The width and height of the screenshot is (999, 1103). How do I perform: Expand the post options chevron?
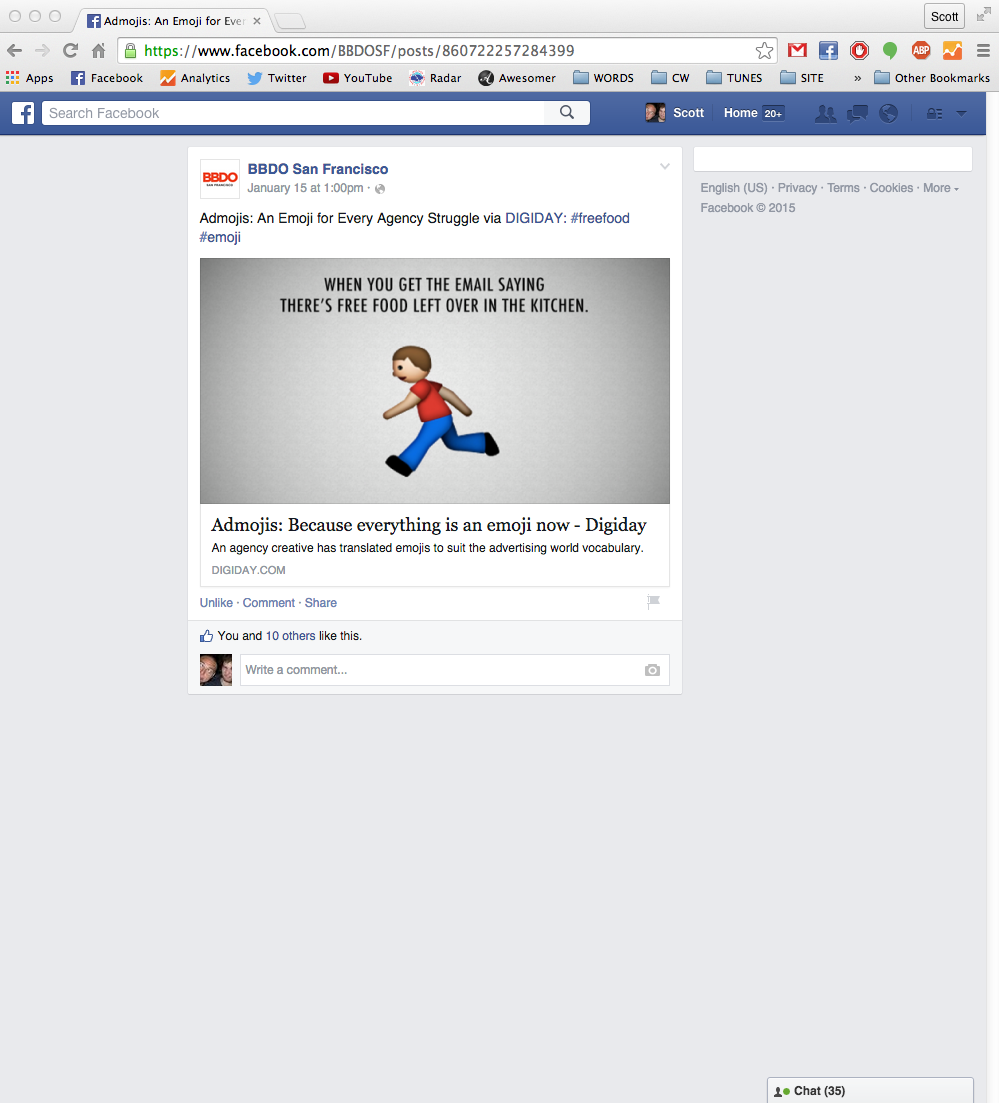[665, 167]
